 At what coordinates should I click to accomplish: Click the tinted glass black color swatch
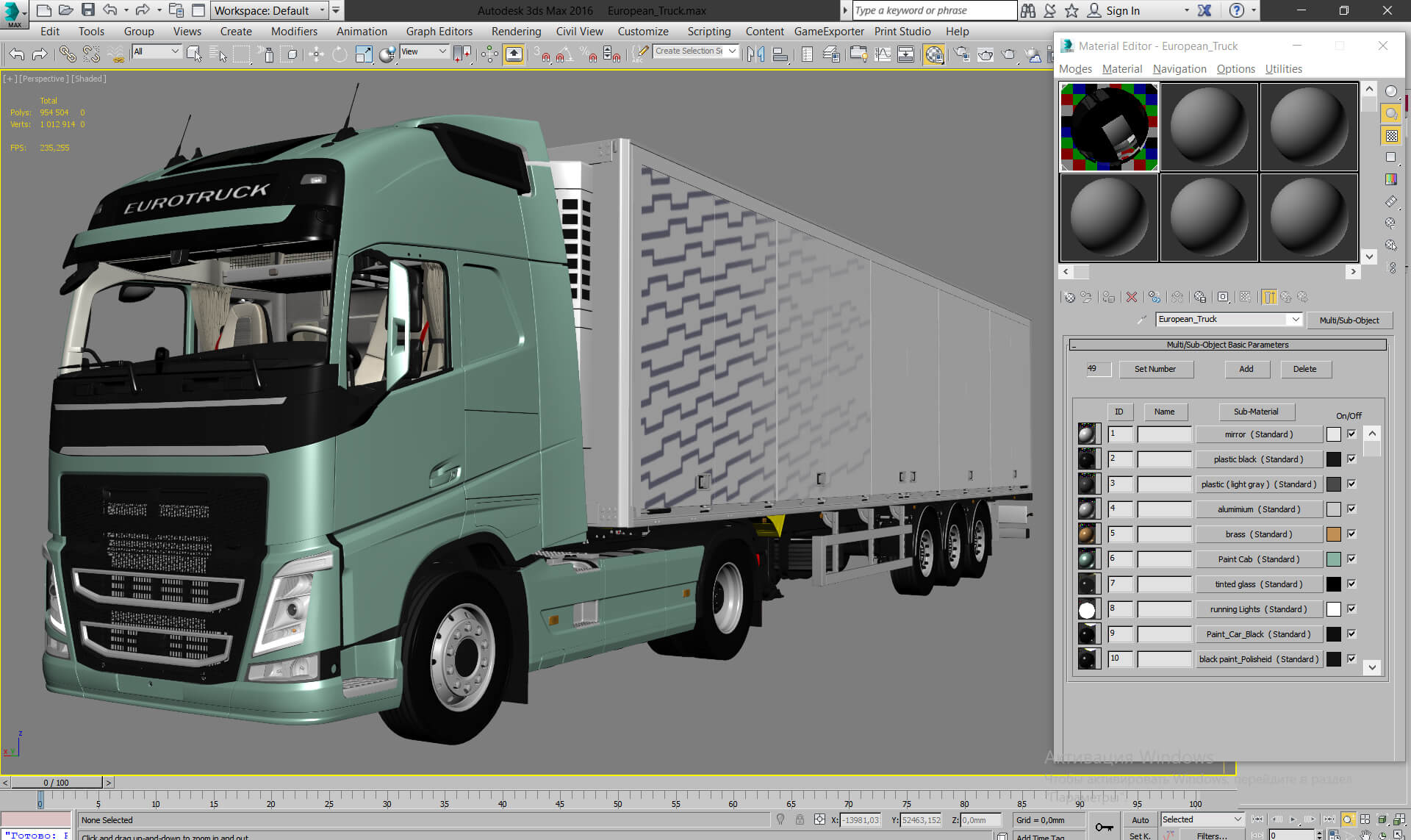(x=1333, y=584)
